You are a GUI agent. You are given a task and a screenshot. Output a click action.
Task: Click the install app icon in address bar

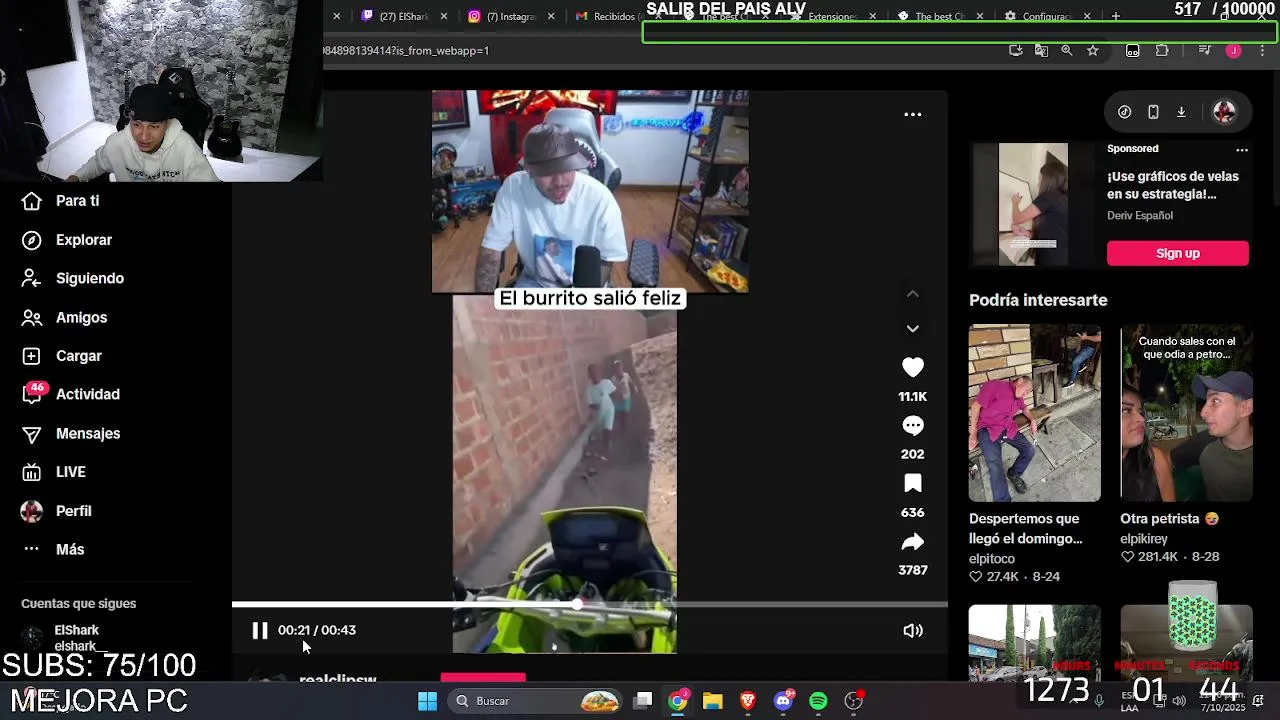[1016, 50]
